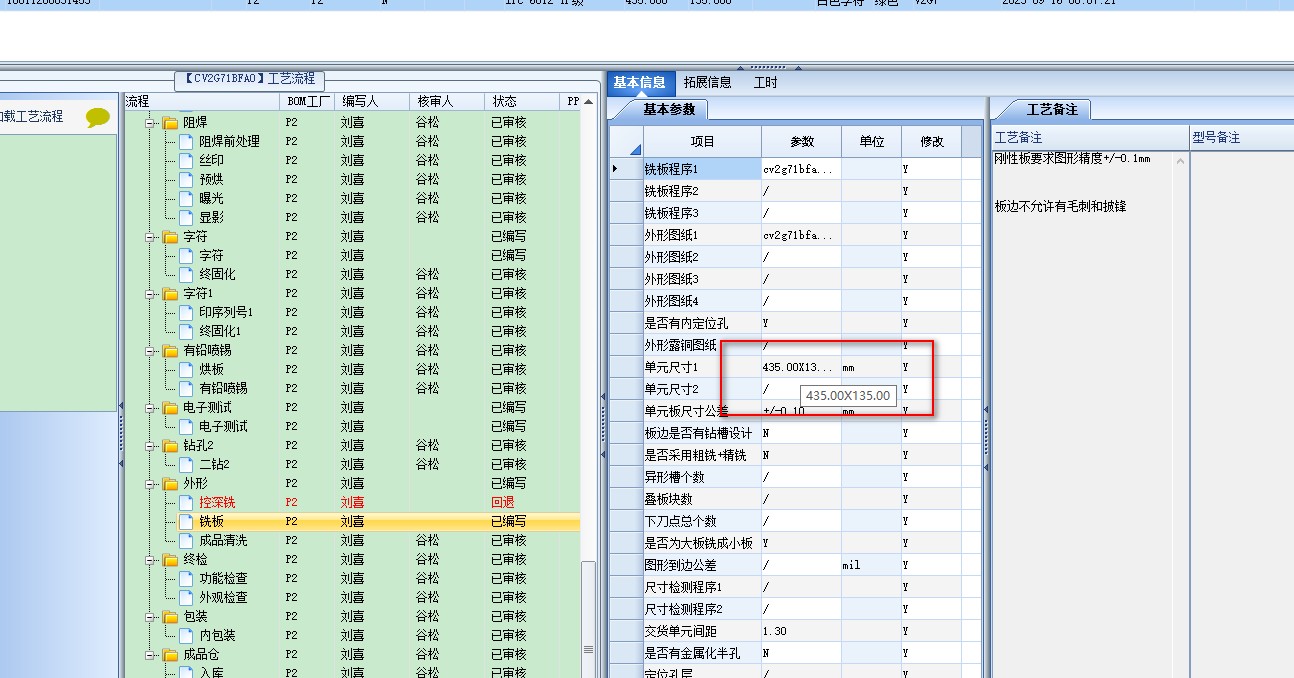Collapse the 钻孔2 tree node

tap(151, 446)
